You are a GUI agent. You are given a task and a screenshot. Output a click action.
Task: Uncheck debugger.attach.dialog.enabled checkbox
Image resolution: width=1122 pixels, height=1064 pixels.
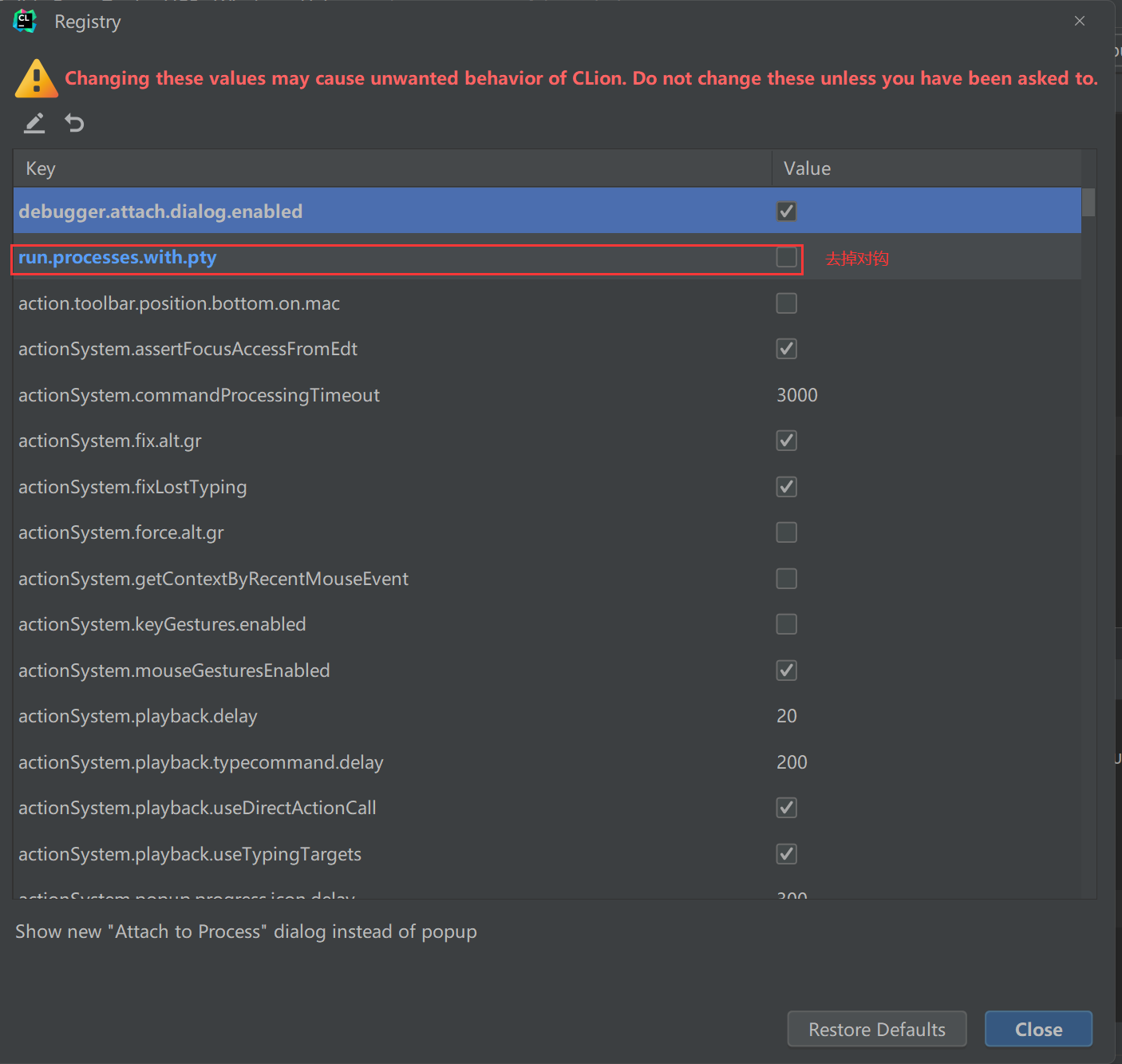coord(786,212)
